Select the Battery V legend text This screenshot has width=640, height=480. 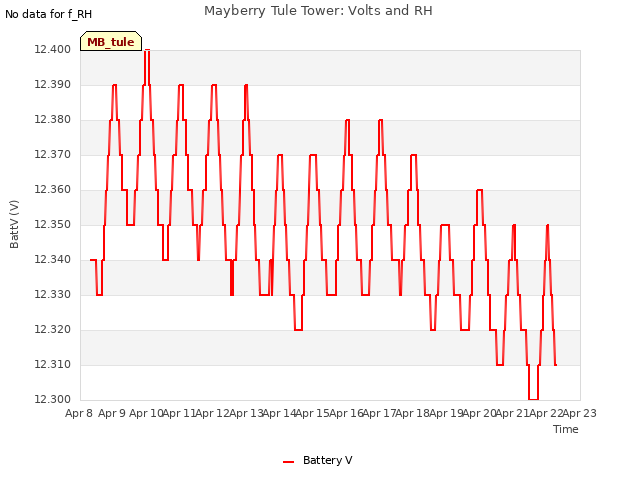coord(328,460)
